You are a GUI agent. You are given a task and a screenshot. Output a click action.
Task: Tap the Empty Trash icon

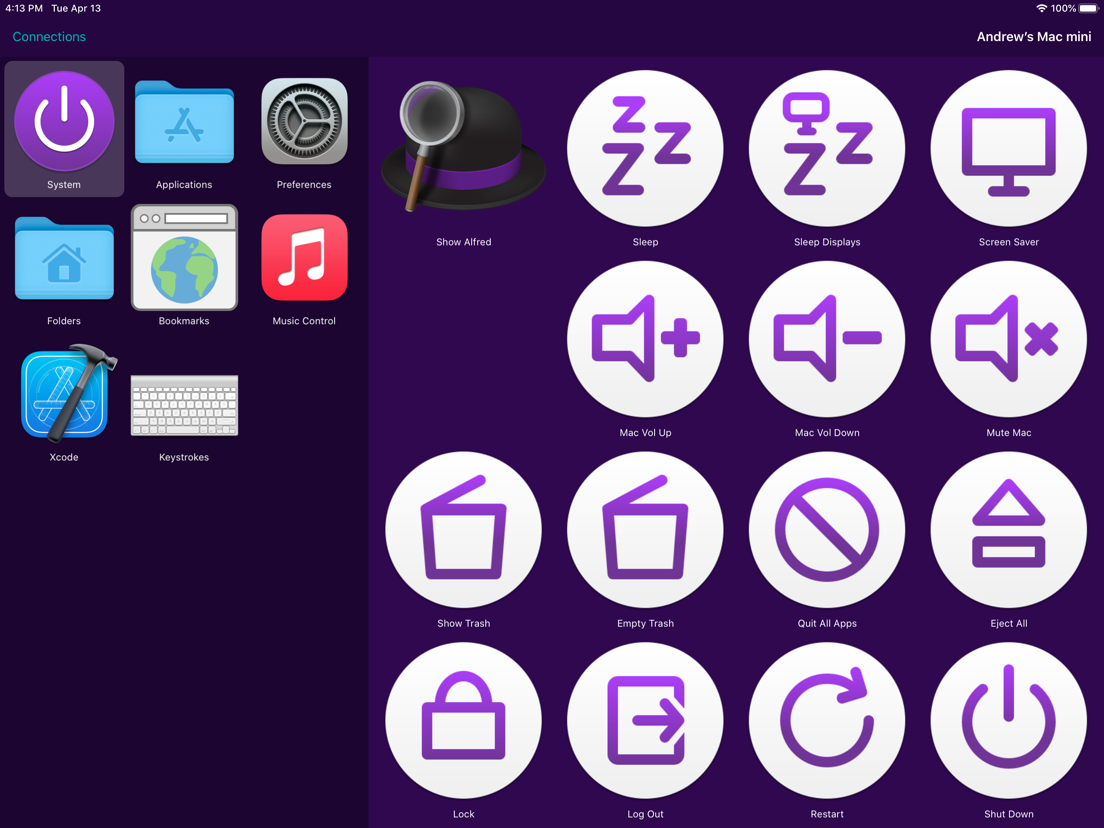tap(645, 529)
